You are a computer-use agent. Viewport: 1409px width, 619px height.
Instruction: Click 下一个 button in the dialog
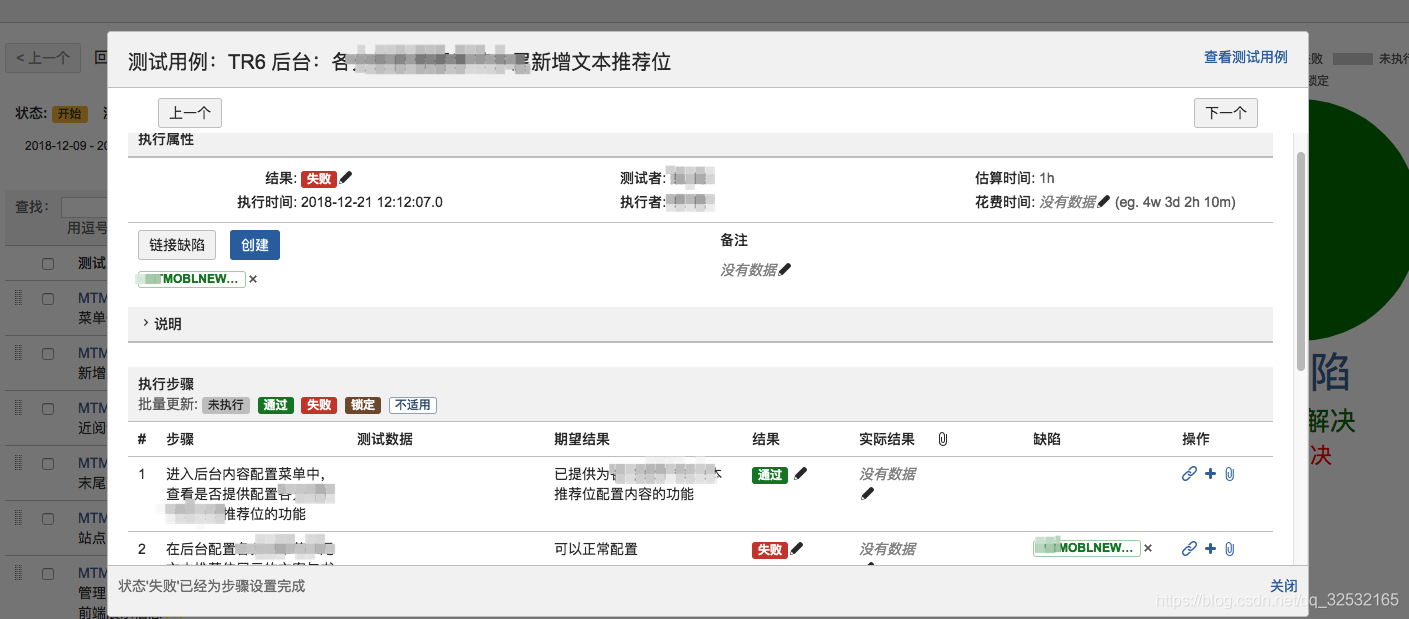1226,113
